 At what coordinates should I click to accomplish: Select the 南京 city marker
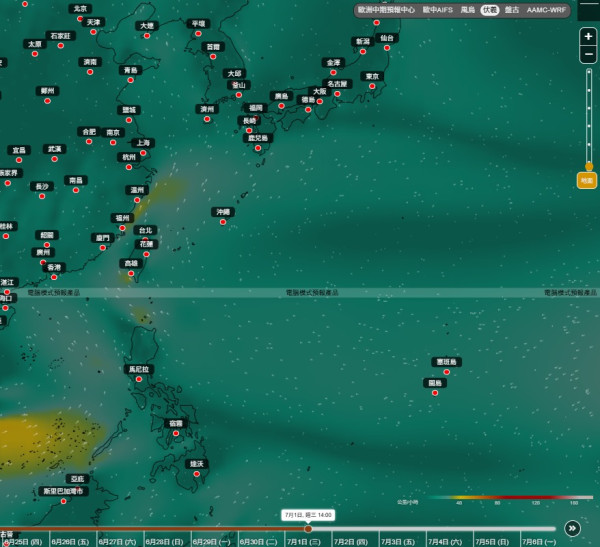(x=113, y=142)
